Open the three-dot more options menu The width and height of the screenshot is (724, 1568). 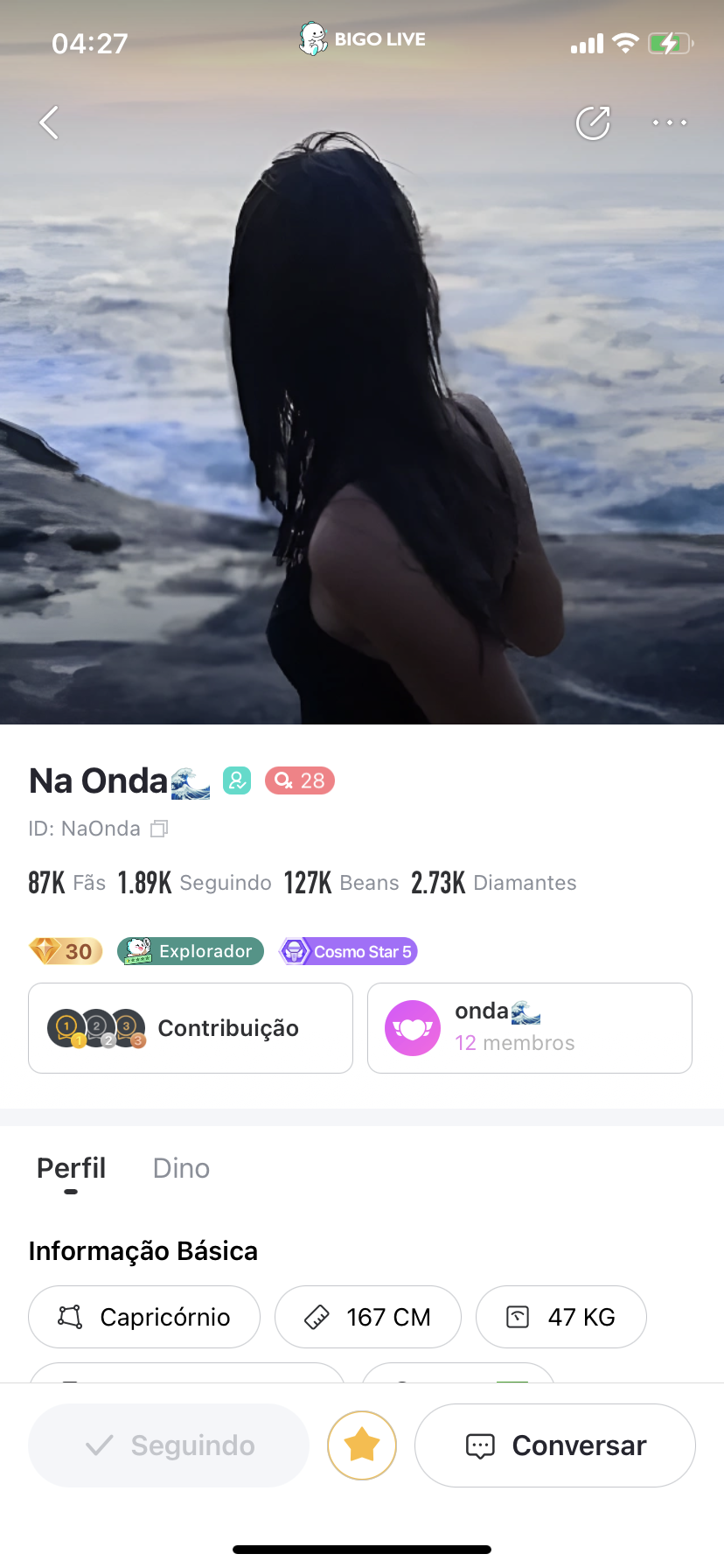point(670,122)
